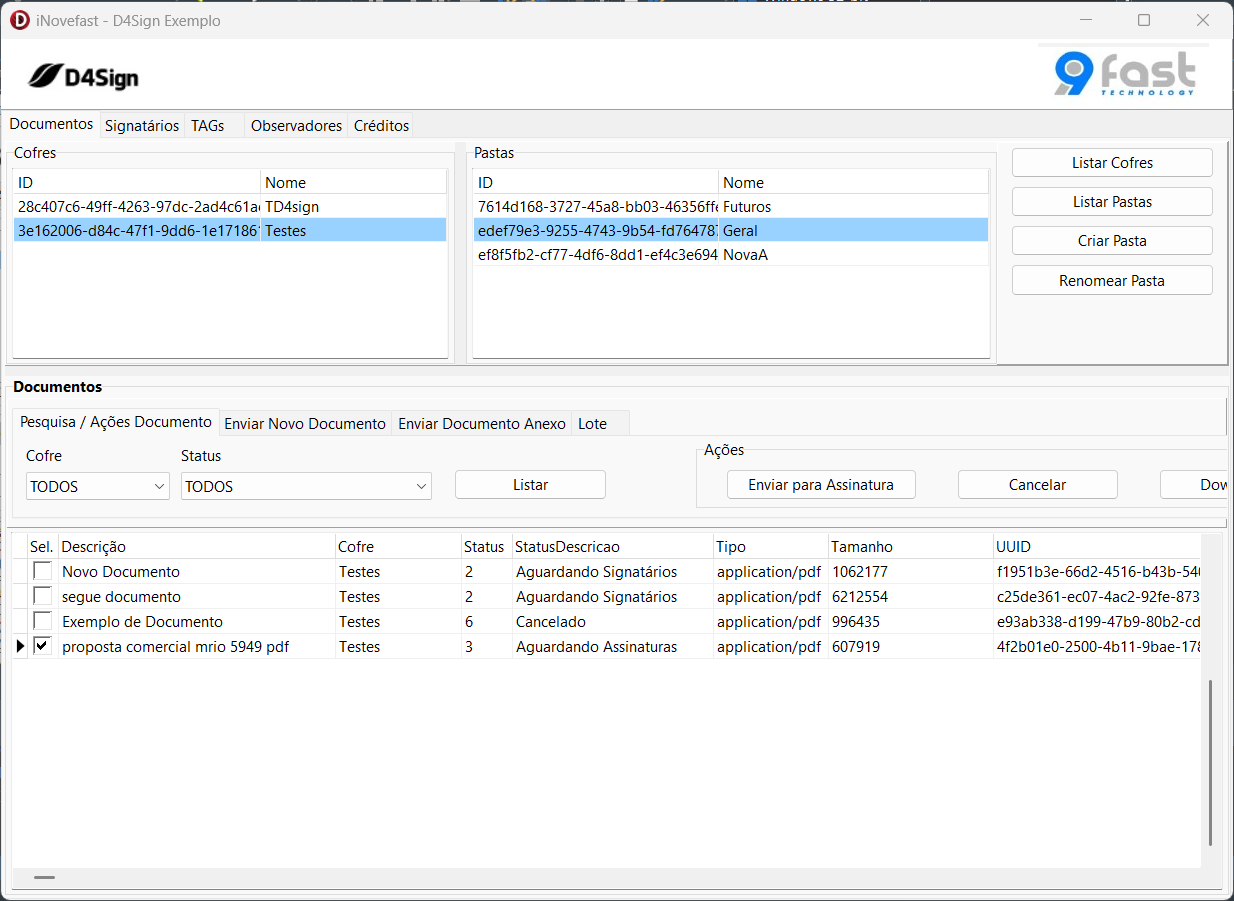
Task: Check the box for Exemplo de Documento
Action: (42, 621)
